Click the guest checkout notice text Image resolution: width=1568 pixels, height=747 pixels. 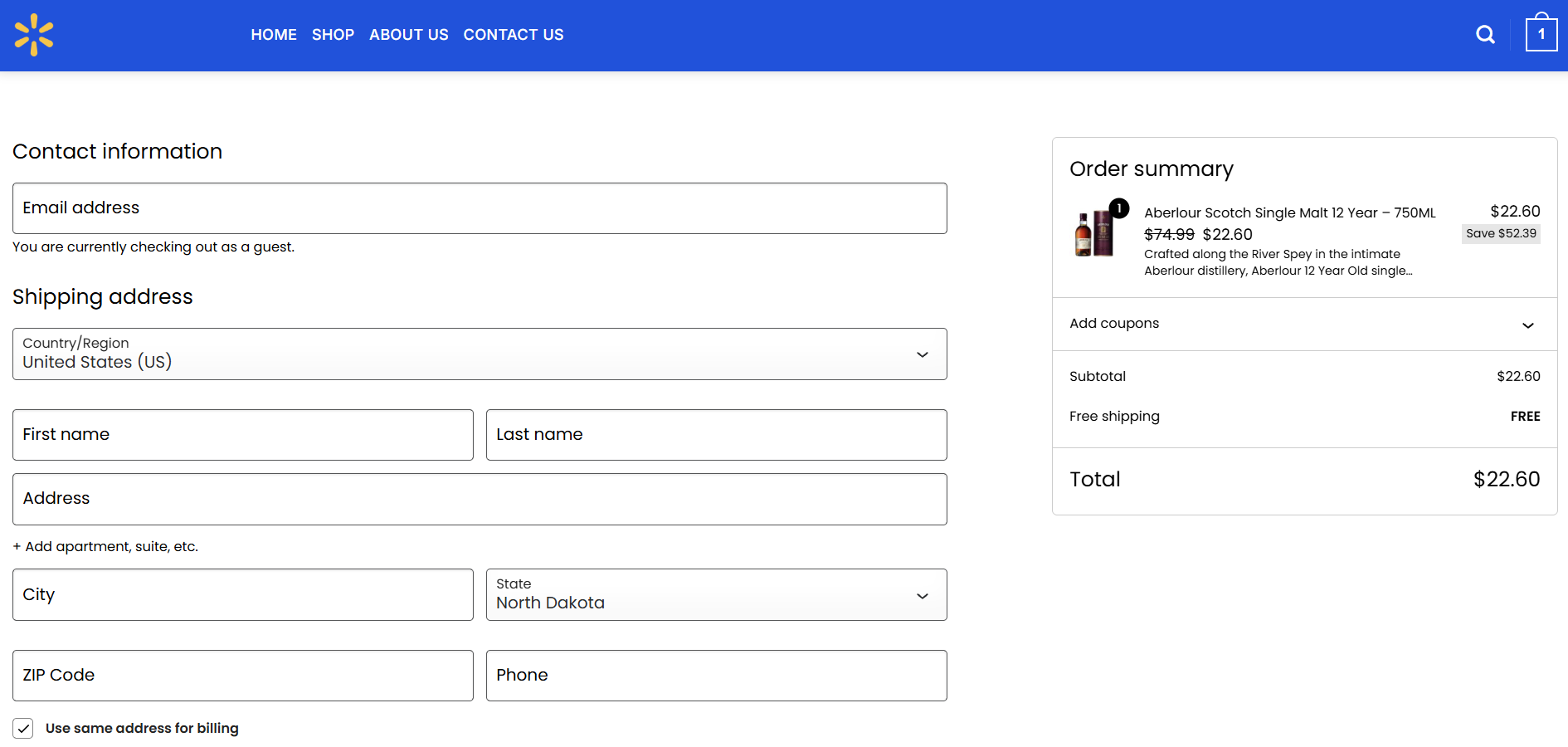point(153,247)
